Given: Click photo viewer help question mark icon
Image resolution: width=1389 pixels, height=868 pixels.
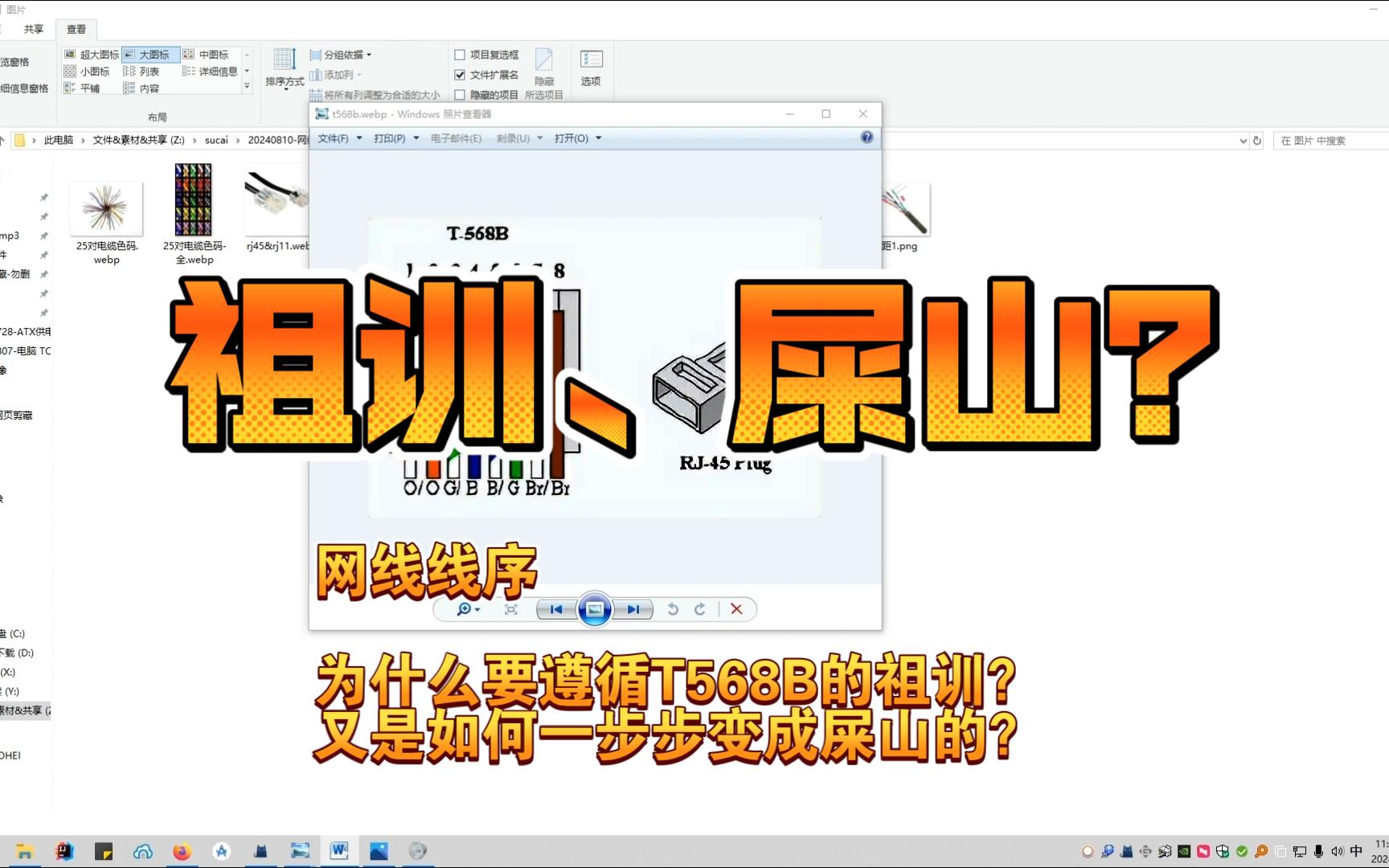Looking at the screenshot, I should pos(867,137).
